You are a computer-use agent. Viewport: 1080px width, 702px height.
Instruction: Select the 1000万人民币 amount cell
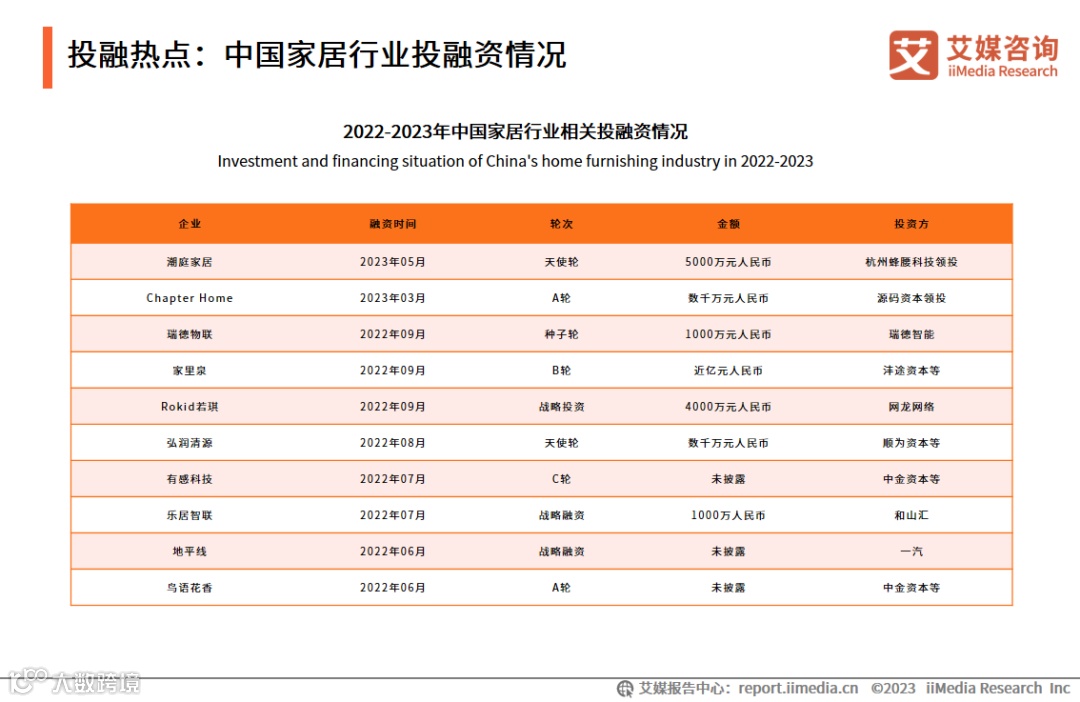(x=728, y=515)
